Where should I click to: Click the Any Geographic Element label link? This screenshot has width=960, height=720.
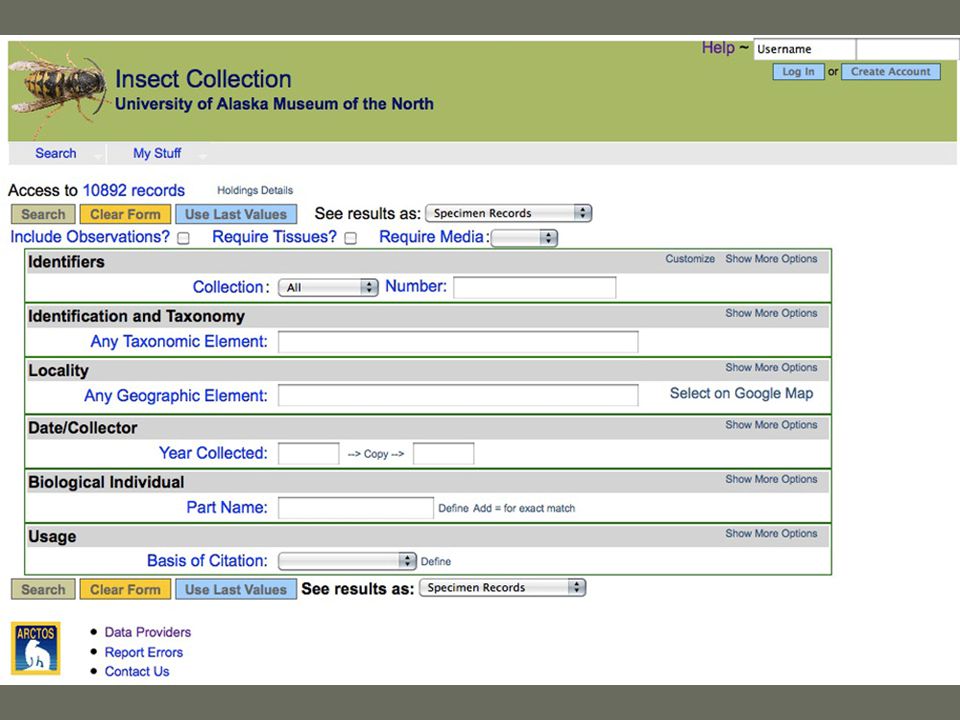pyautogui.click(x=176, y=396)
